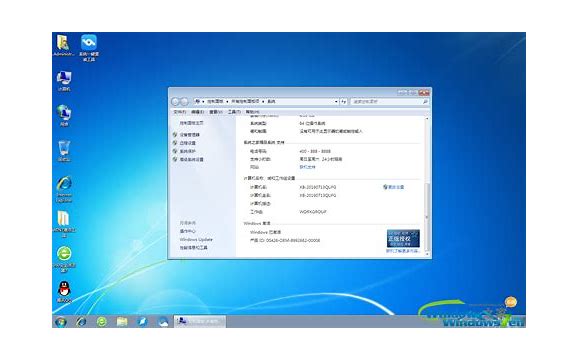
Task: Click the genuine software badge image
Action: [403, 238]
